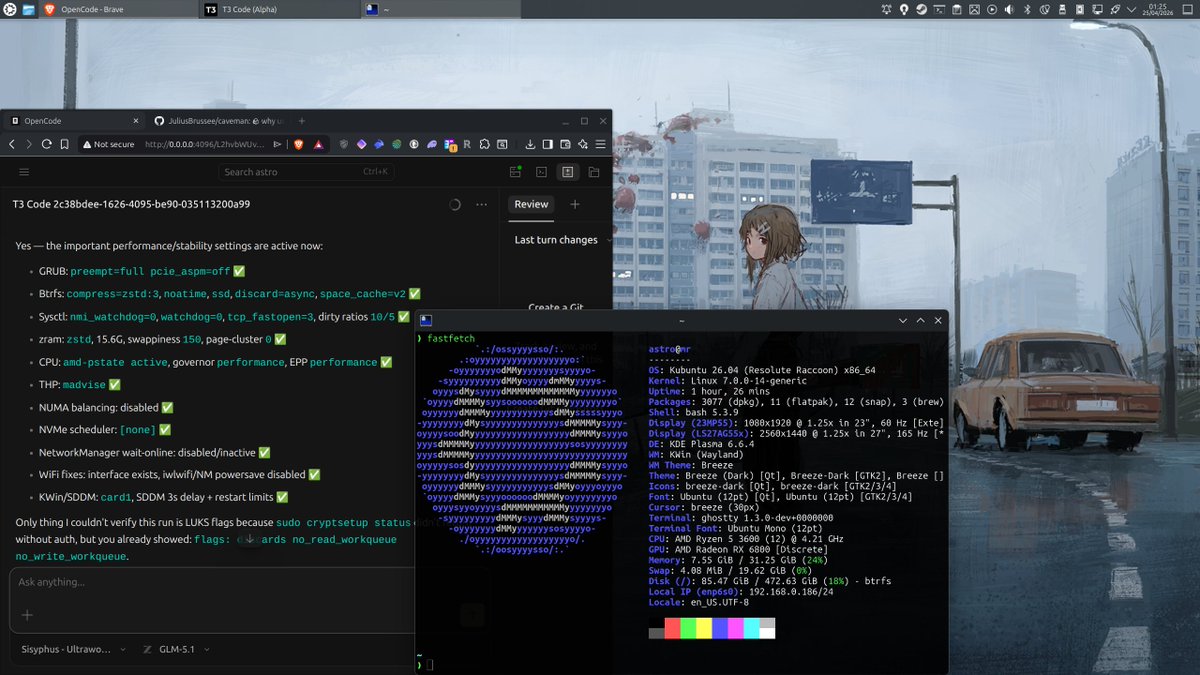Screen dimensions: 1200x675
Task: Open the Brave downloads icon
Action: click(x=530, y=144)
